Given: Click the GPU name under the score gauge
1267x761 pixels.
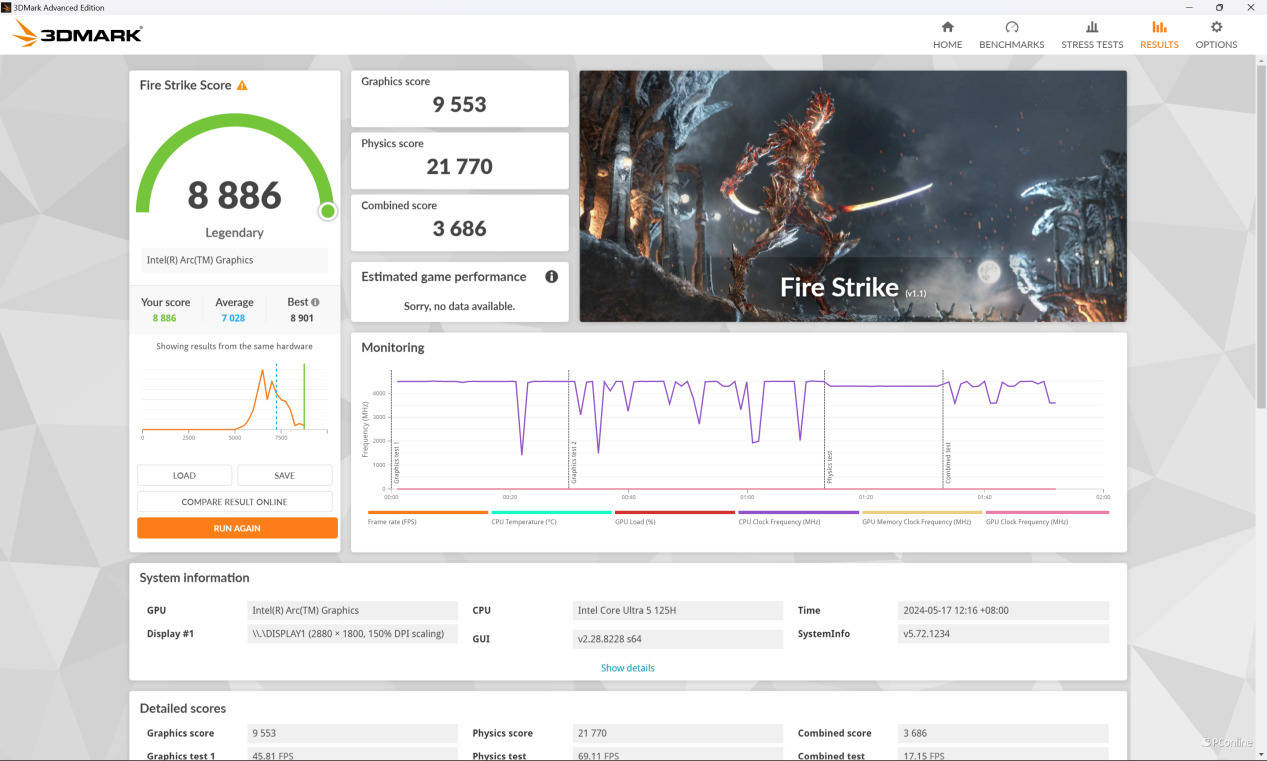Looking at the screenshot, I should (234, 260).
